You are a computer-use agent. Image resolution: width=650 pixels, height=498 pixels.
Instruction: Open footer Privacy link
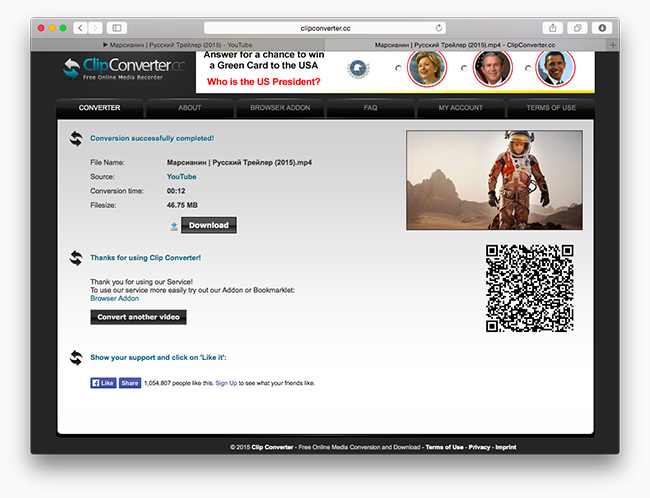click(479, 447)
